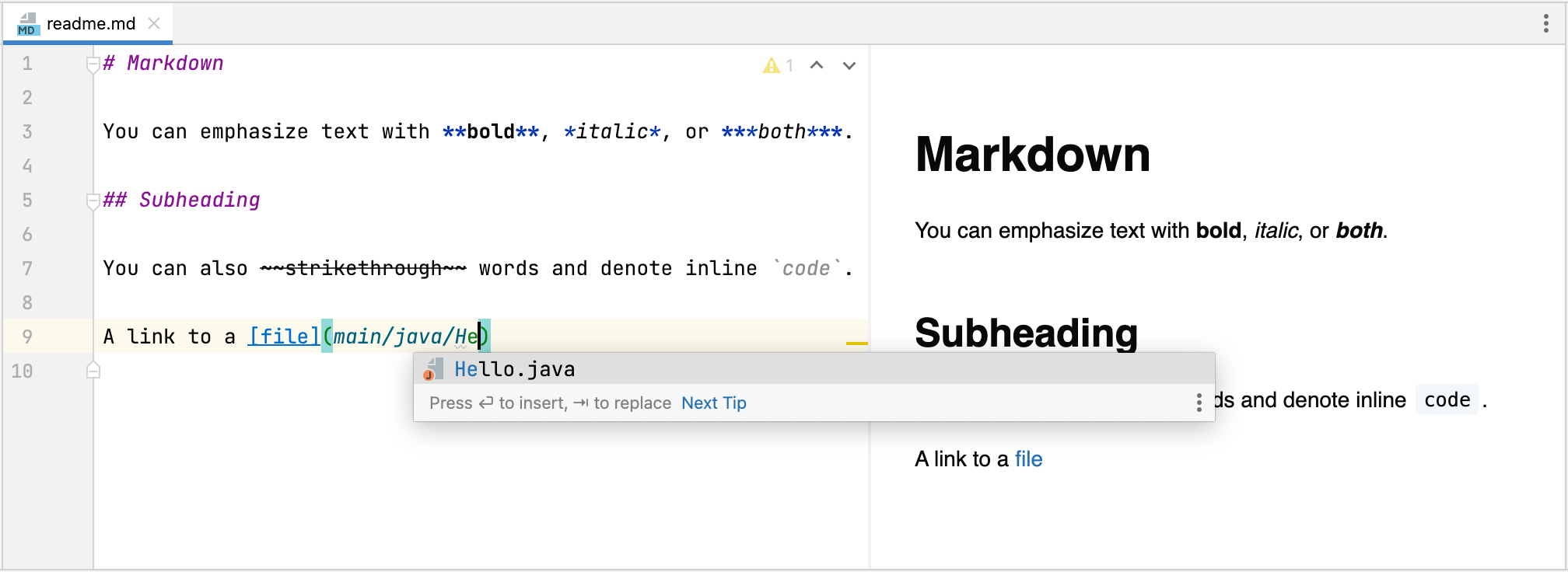Click the main/java/He path text on line 9
This screenshot has width=1568, height=572.
406,337
